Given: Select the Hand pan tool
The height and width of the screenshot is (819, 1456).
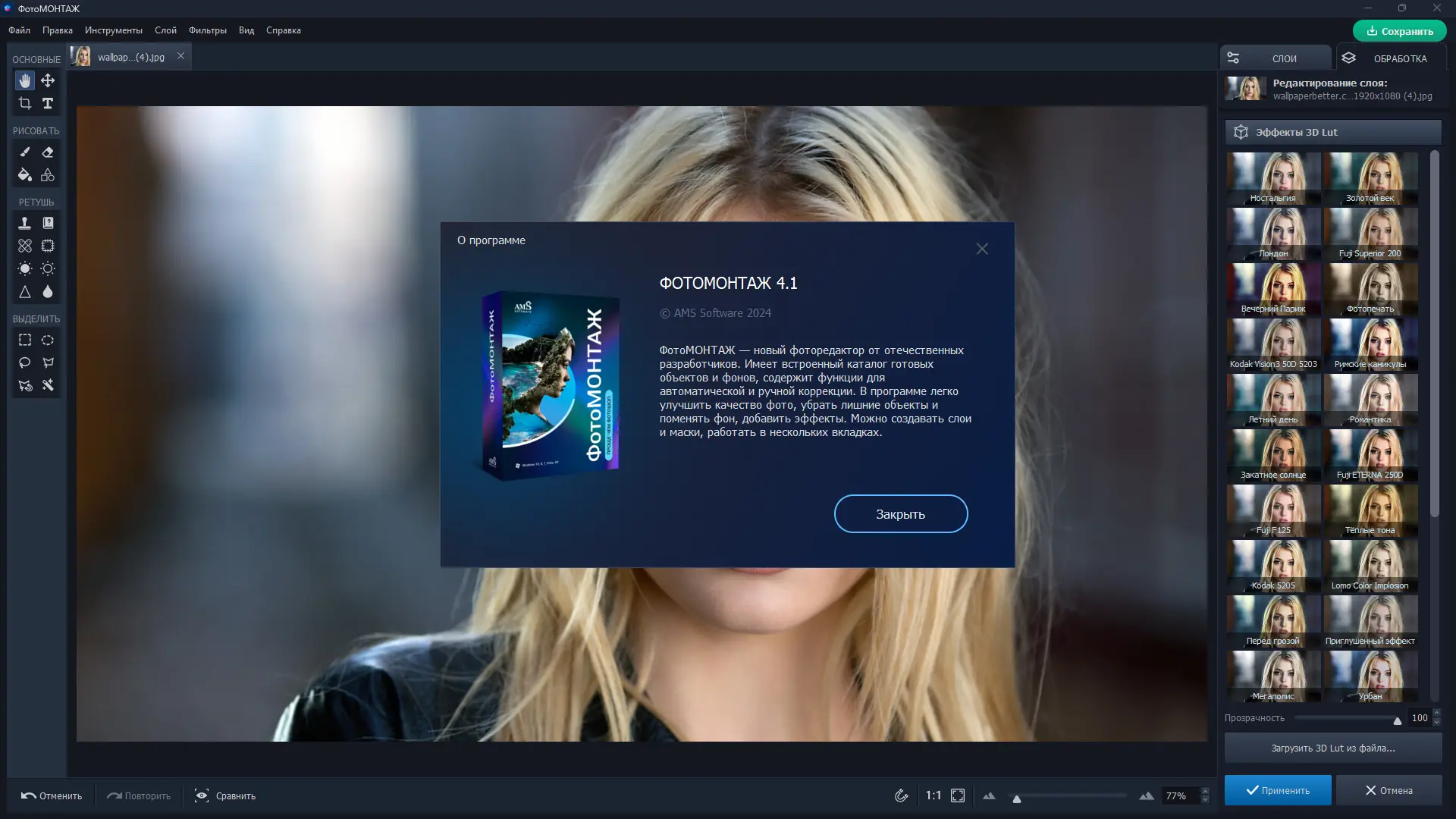Looking at the screenshot, I should tap(25, 80).
